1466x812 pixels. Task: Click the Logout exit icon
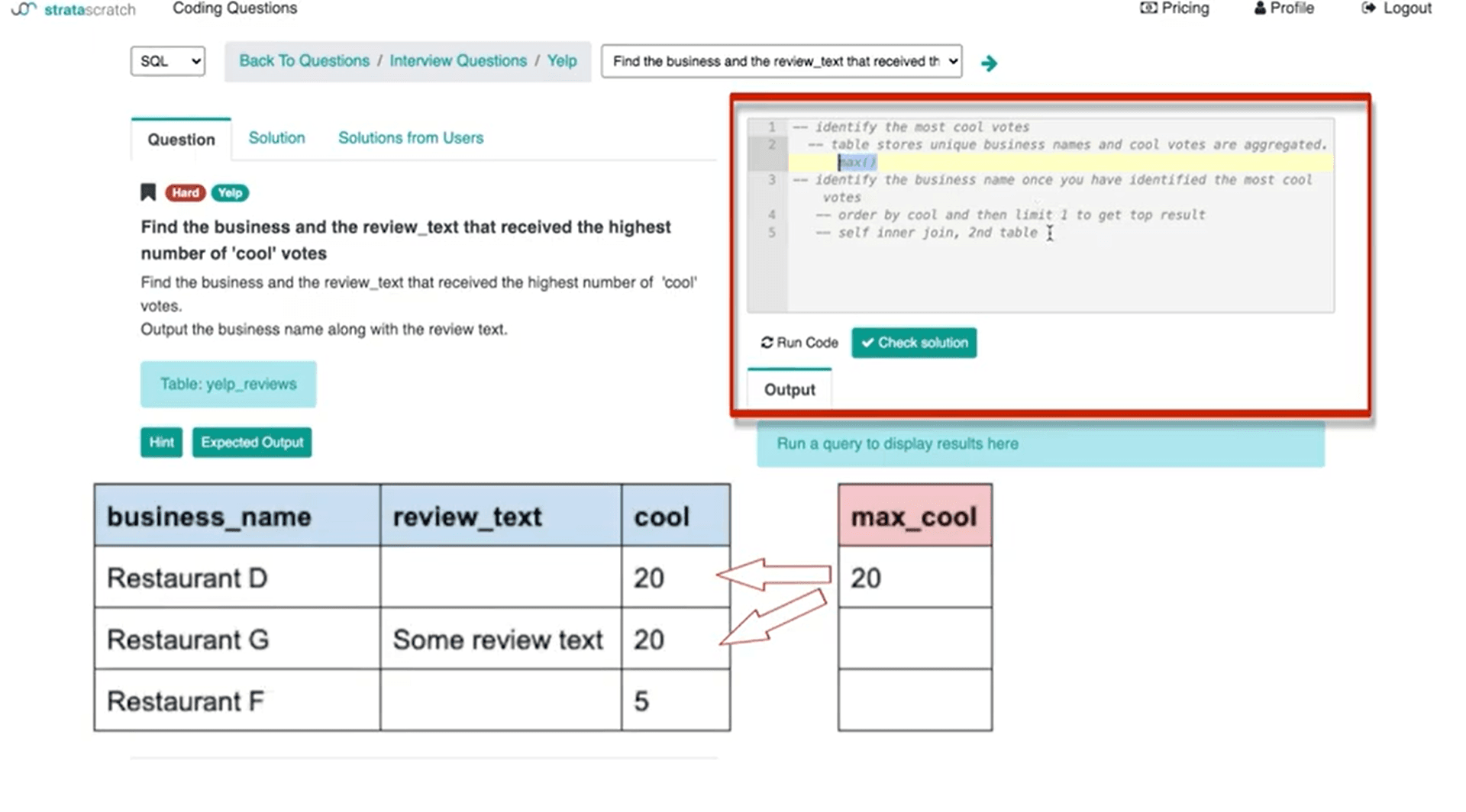pos(1368,8)
